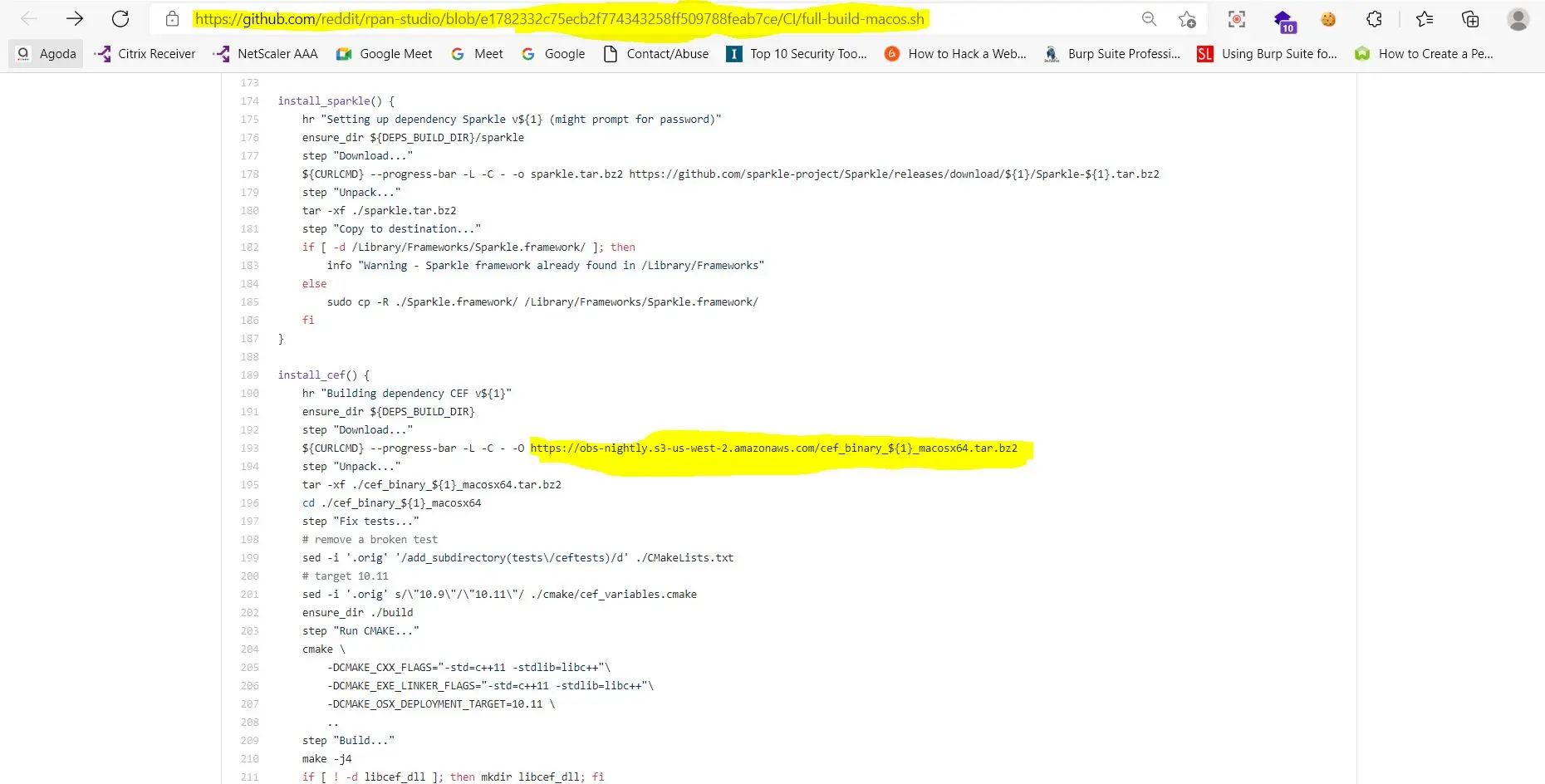
Task: Open the screen capture extension icon
Action: 1237,19
